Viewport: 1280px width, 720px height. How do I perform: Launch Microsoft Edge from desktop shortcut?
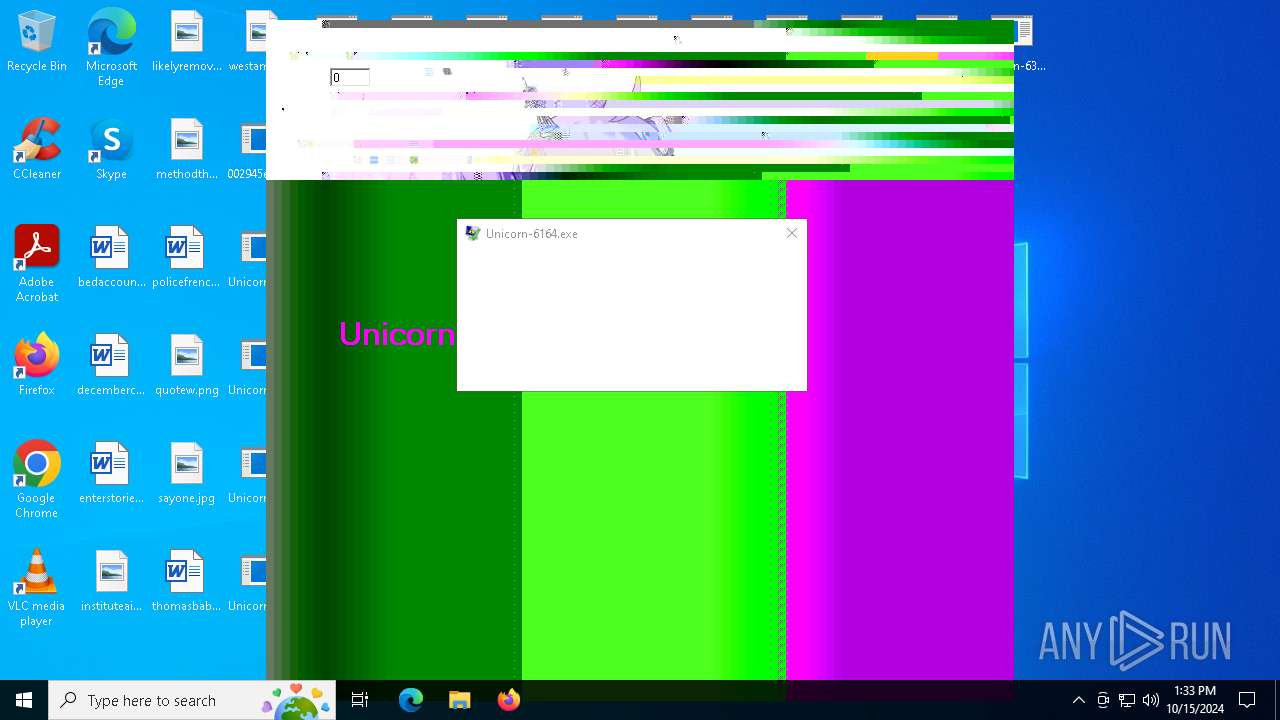click(111, 48)
